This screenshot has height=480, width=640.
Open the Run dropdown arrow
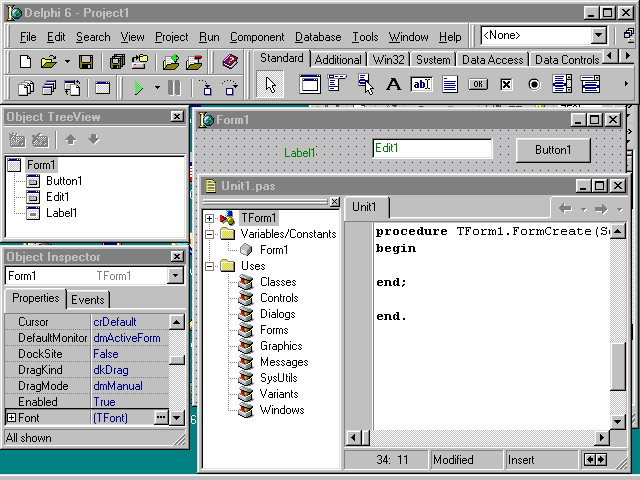click(157, 88)
